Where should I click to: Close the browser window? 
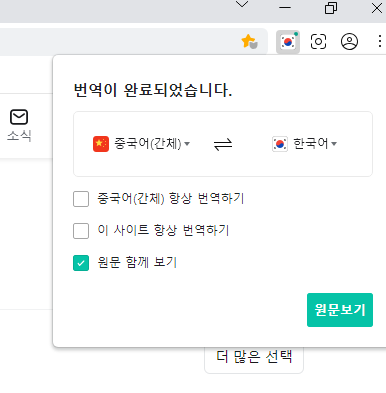click(x=377, y=8)
